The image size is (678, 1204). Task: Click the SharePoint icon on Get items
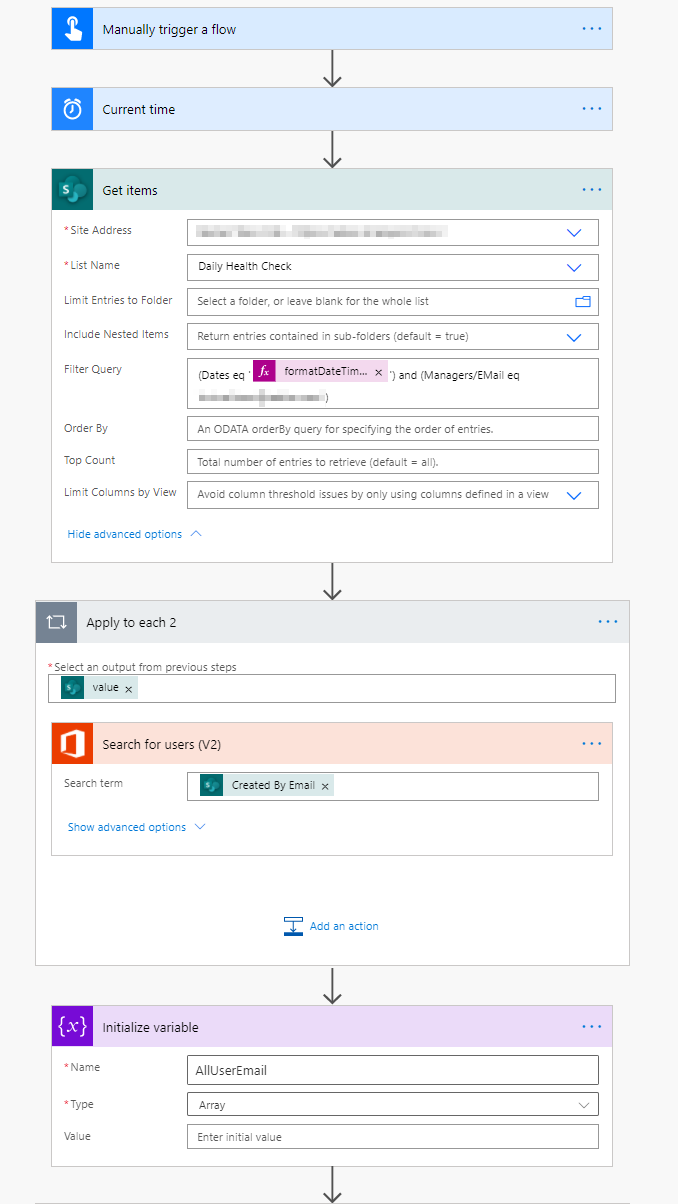click(x=72, y=189)
